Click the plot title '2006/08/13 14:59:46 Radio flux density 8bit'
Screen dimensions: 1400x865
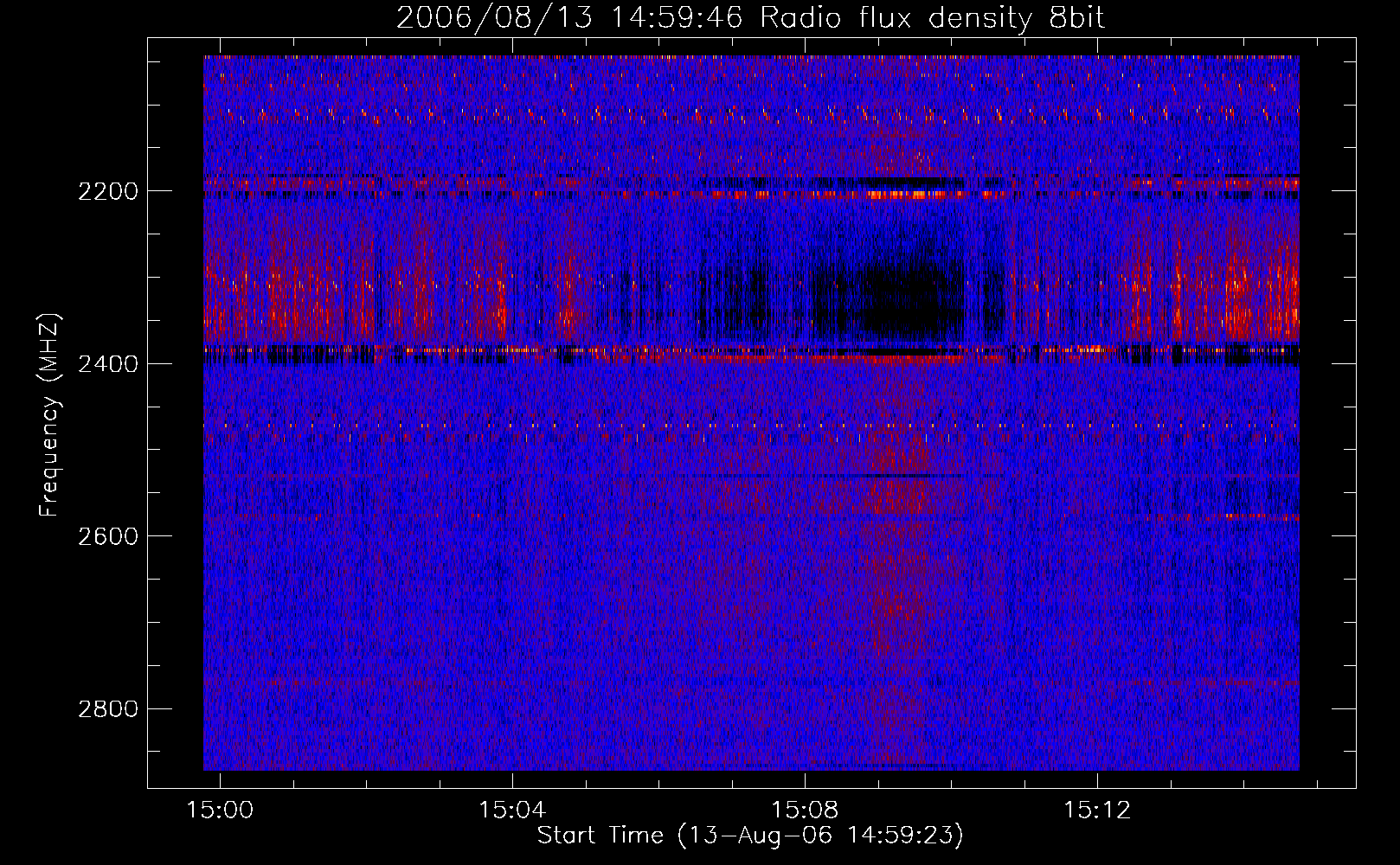[750, 17]
